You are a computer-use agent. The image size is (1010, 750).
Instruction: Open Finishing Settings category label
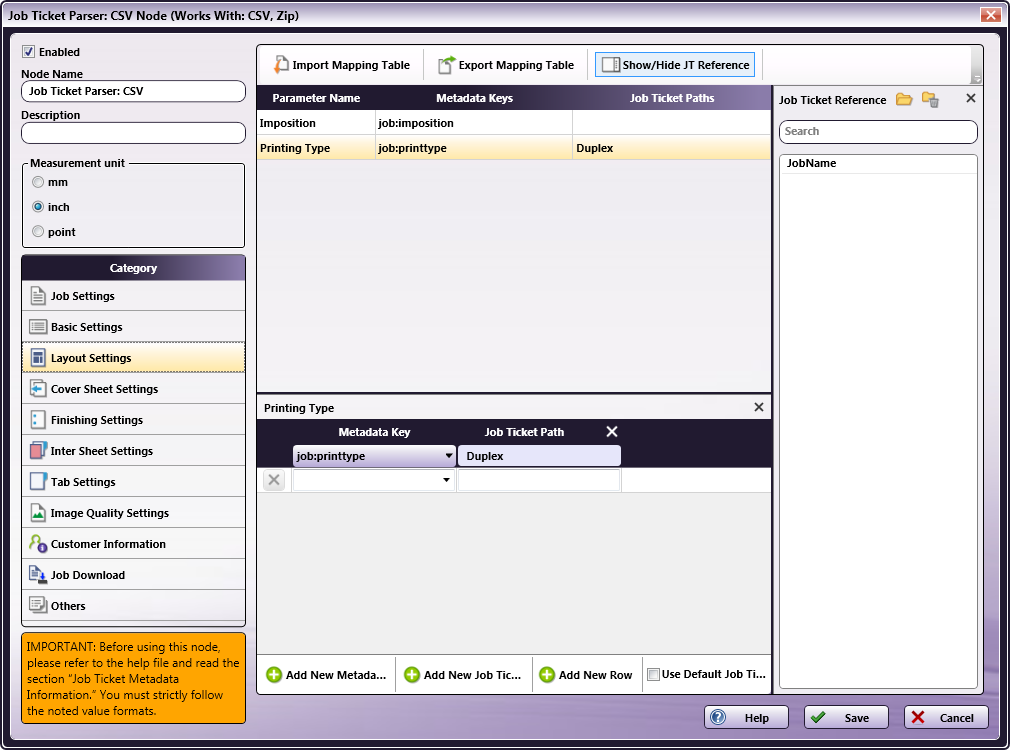point(97,419)
